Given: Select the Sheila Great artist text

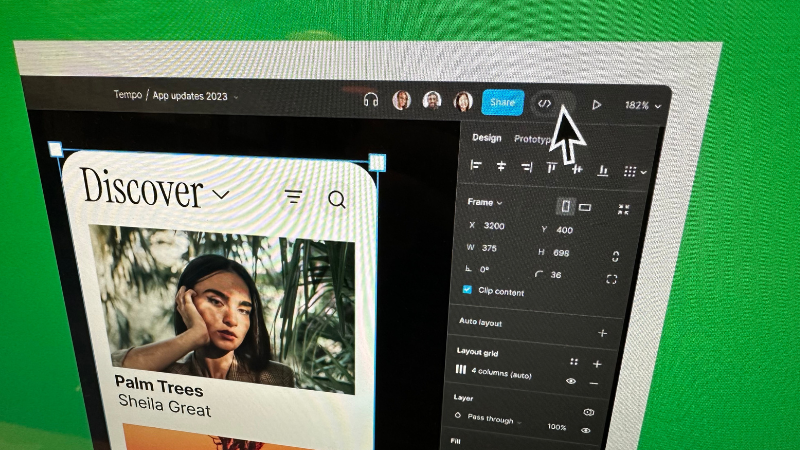Looking at the screenshot, I should pos(164,405).
